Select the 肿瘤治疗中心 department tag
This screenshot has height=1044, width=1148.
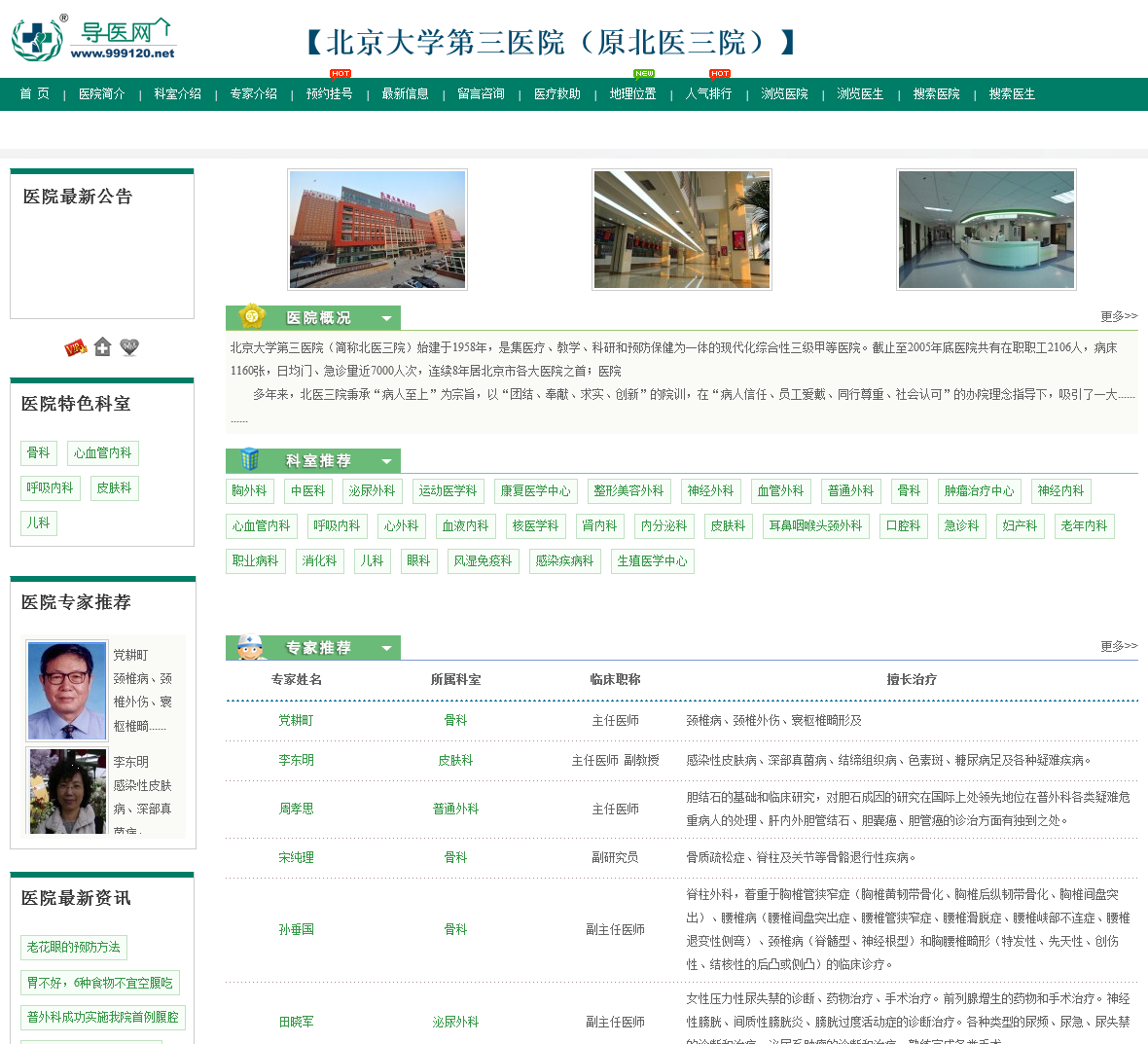coord(979,490)
